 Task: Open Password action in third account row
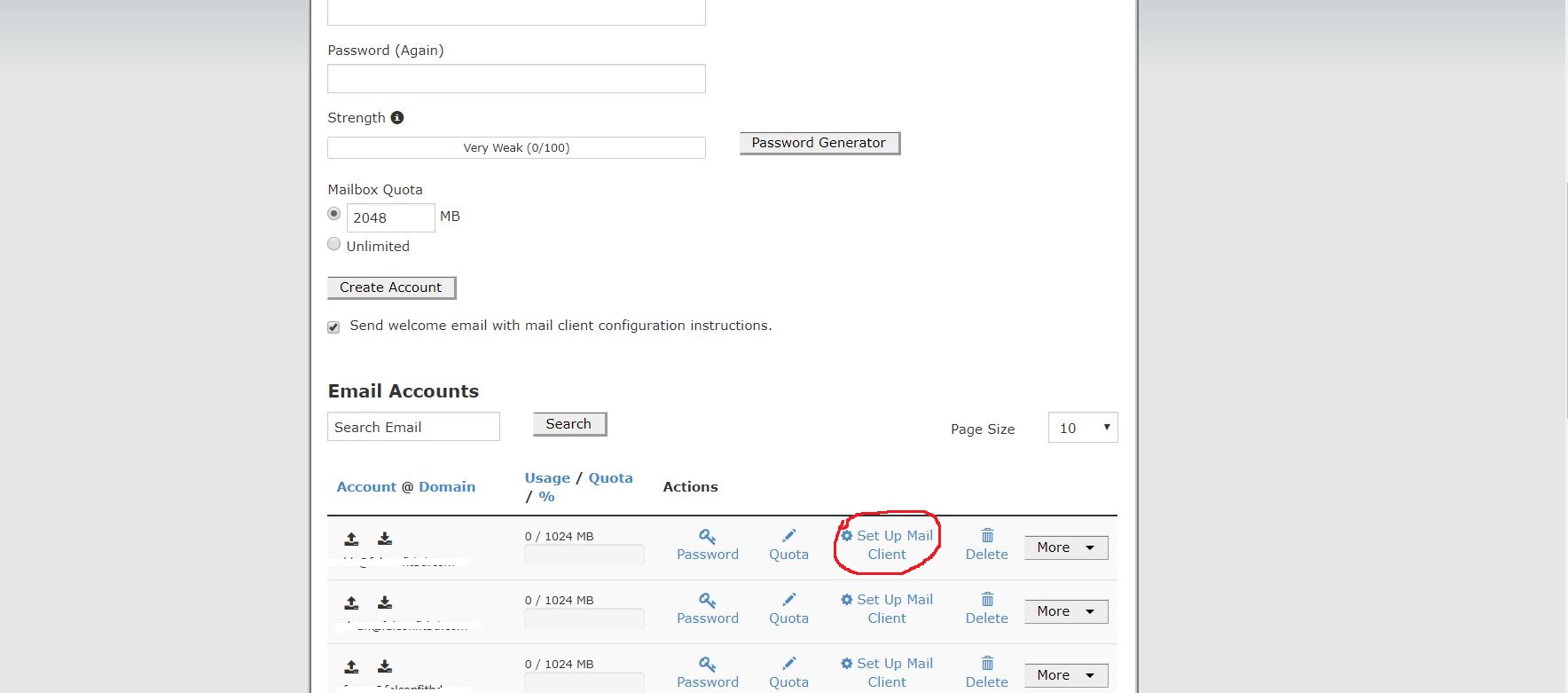coord(708,673)
